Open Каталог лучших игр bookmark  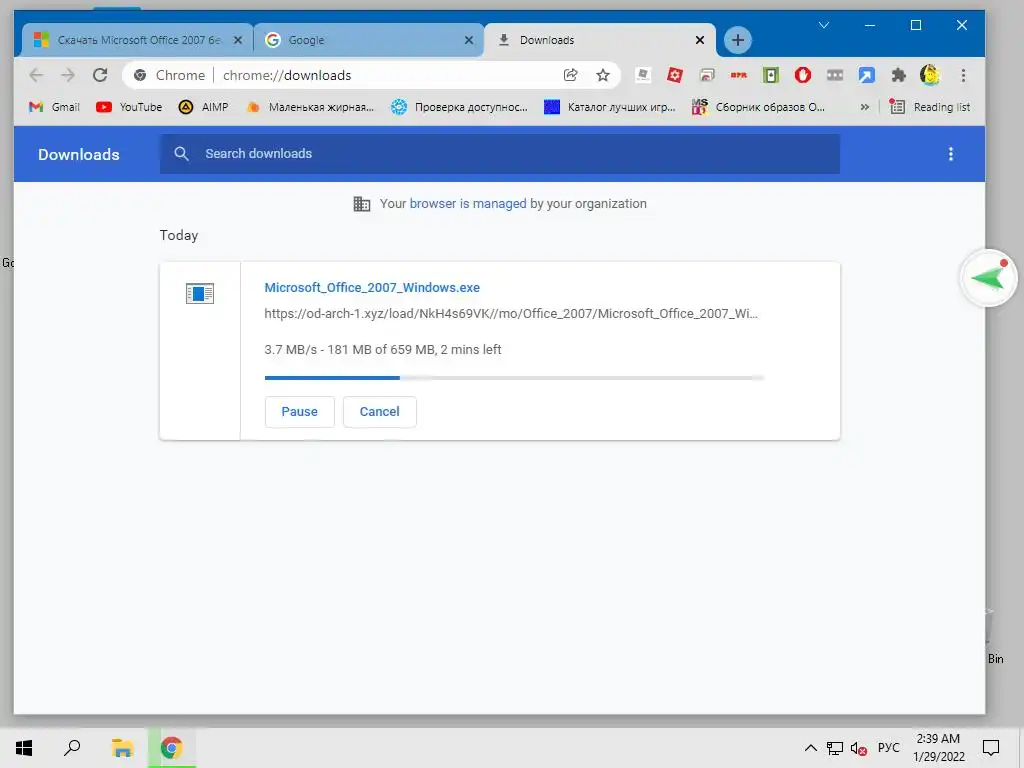pos(610,107)
